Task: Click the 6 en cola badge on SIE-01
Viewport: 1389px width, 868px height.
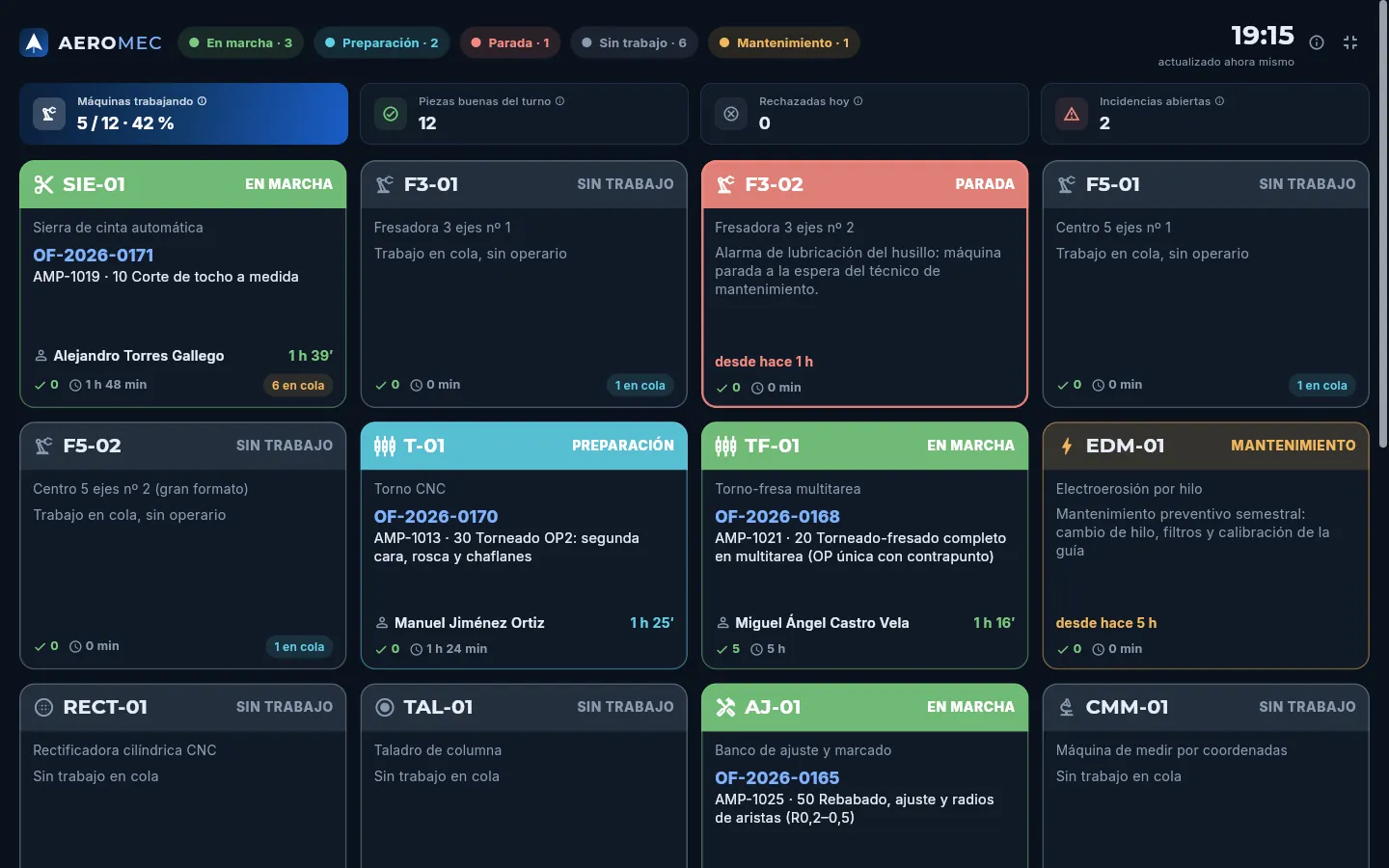Action: point(298,386)
